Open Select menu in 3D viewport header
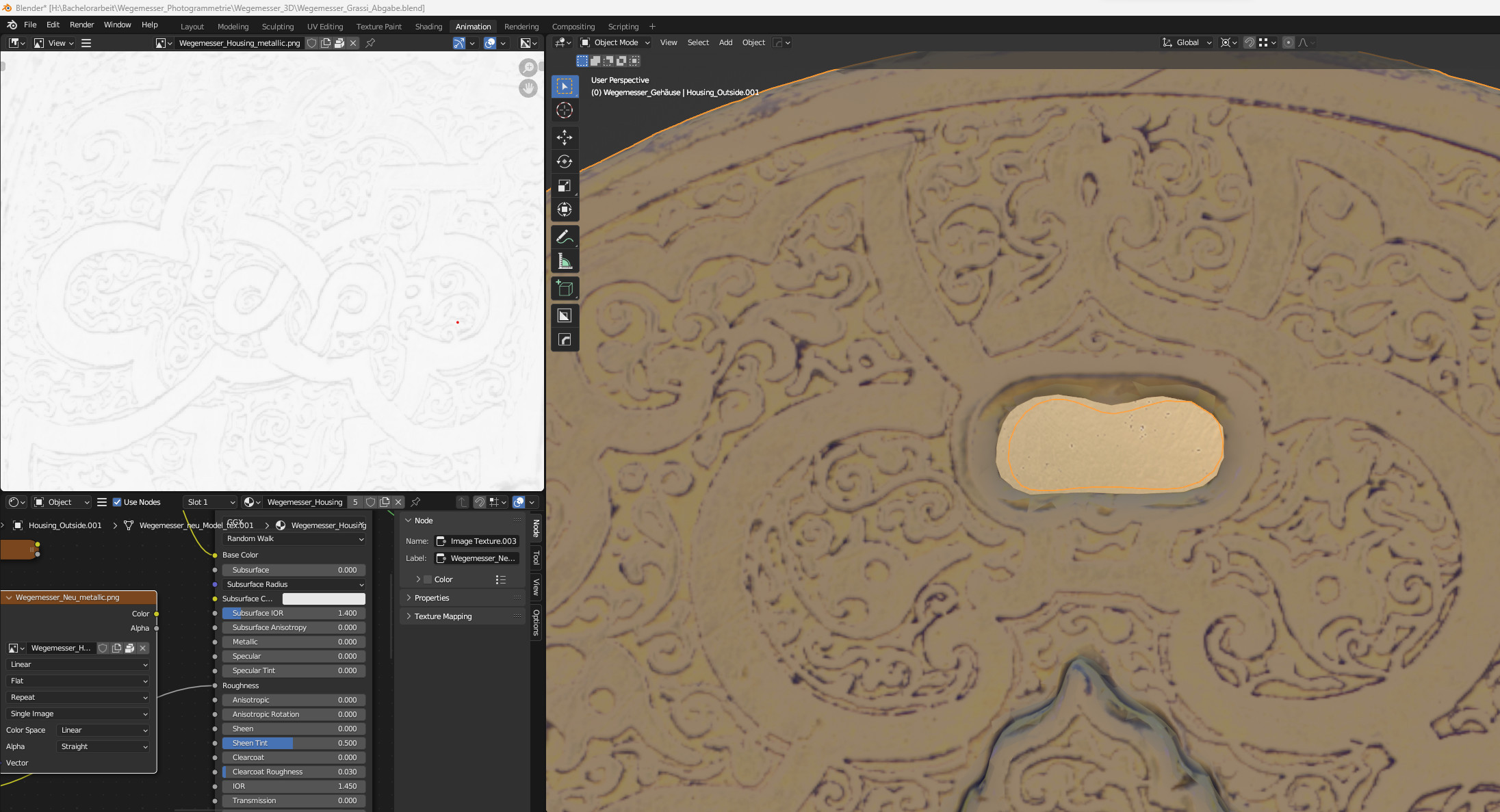 [698, 42]
